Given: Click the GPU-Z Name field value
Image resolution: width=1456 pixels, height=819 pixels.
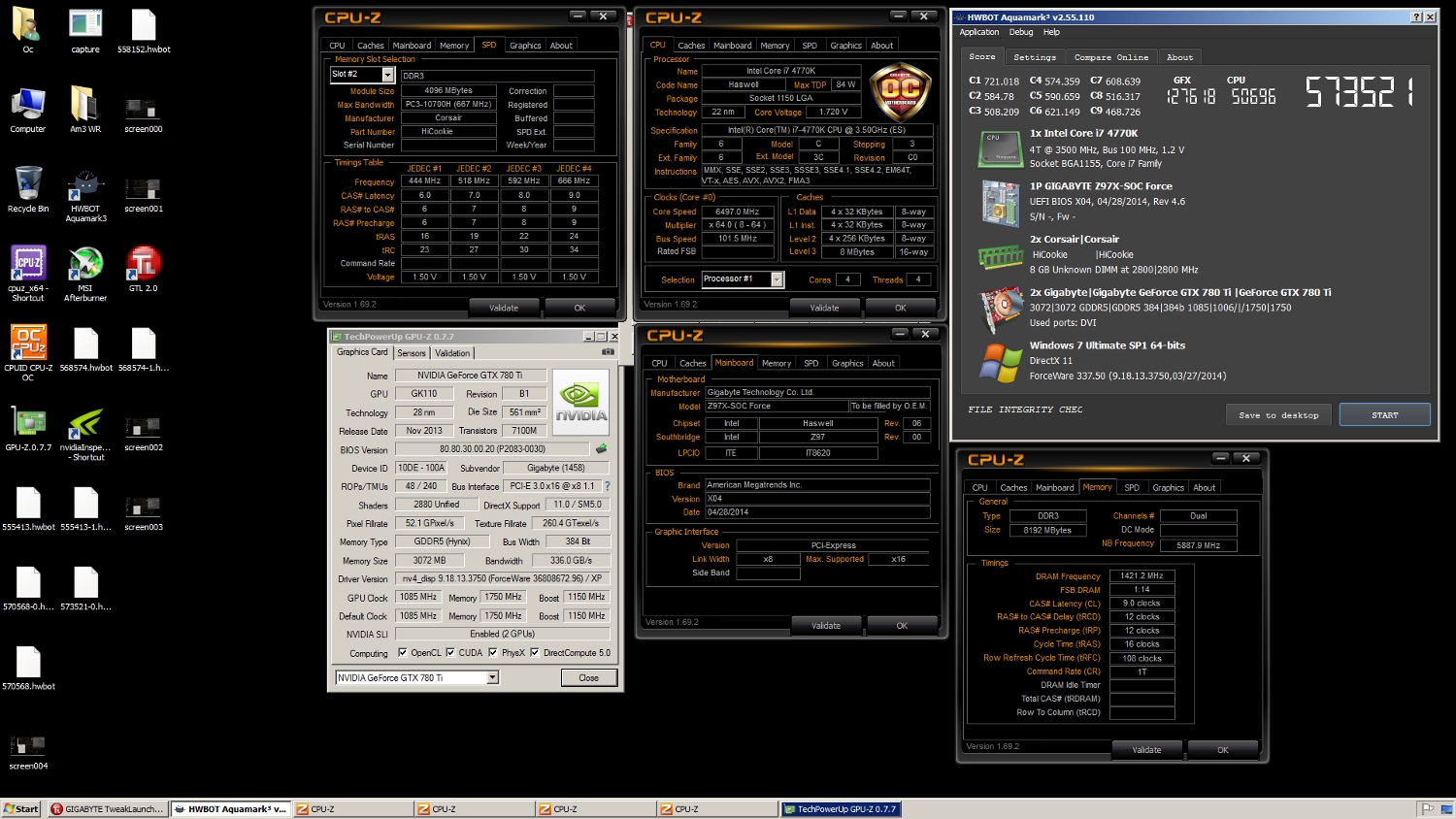Looking at the screenshot, I should pos(470,376).
